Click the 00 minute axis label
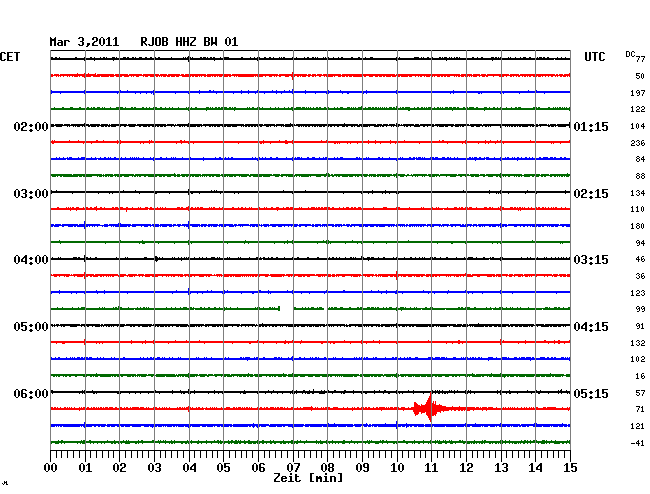Image resolution: width=650 pixels, height=494 pixels. 51,468
